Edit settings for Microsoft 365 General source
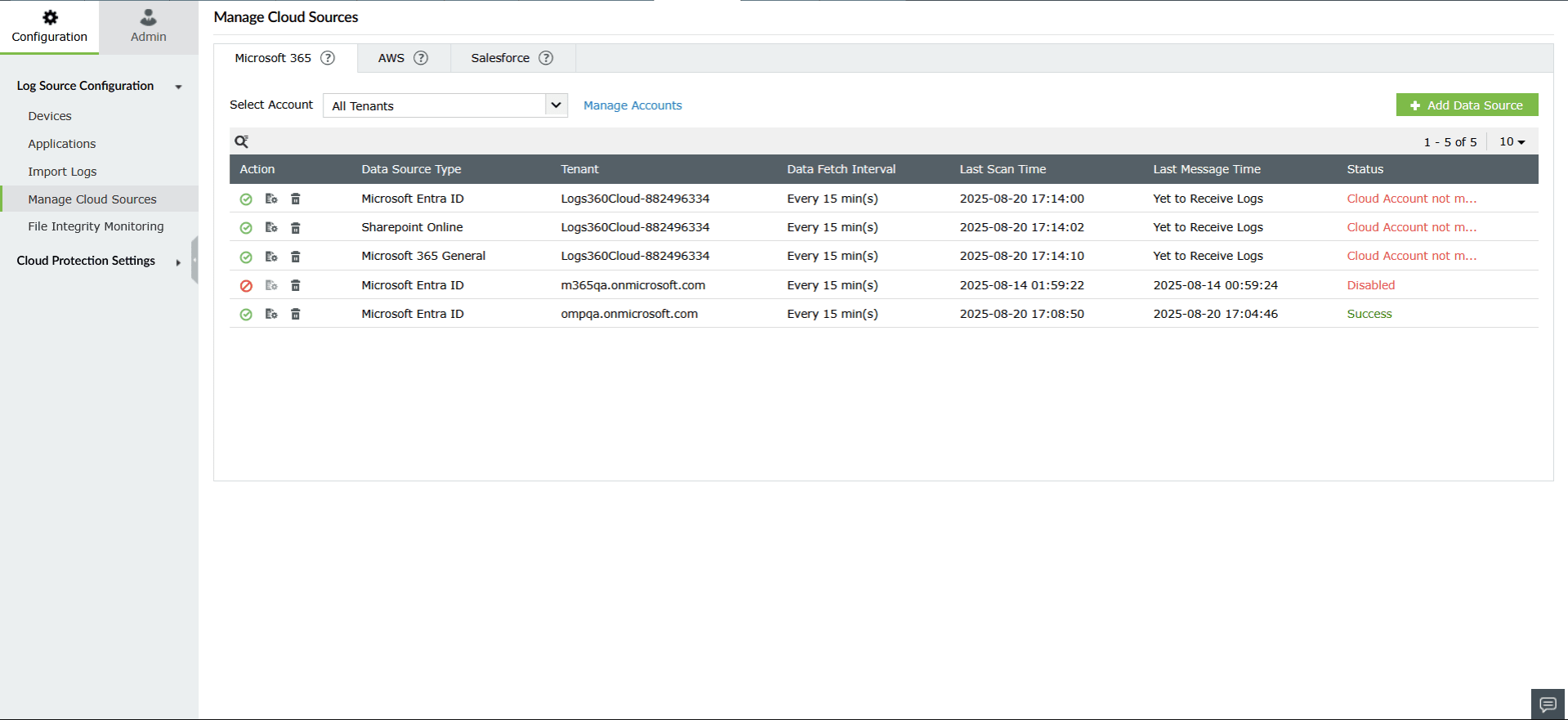1568x720 pixels. click(271, 257)
